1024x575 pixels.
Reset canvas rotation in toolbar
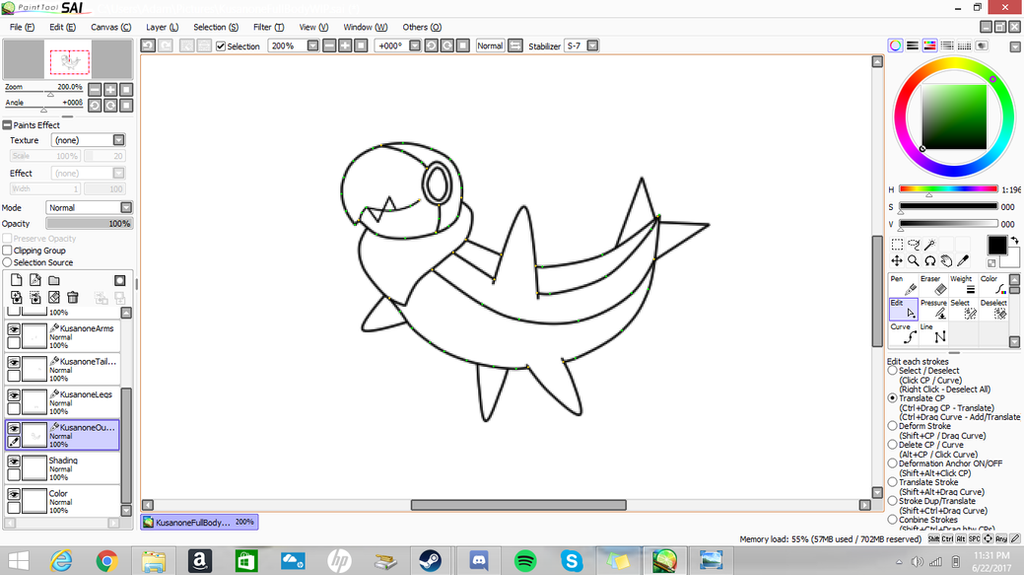pos(463,46)
